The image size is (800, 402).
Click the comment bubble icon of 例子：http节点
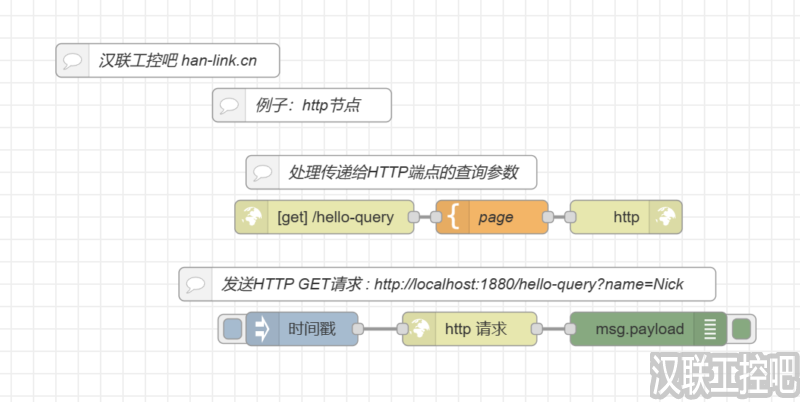pos(229,105)
